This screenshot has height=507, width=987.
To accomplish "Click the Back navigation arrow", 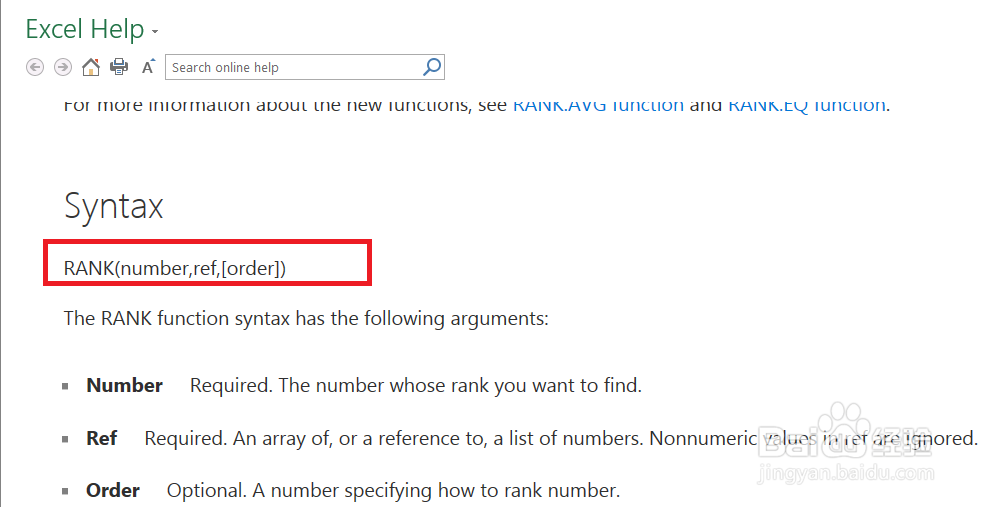I will tap(35, 67).
